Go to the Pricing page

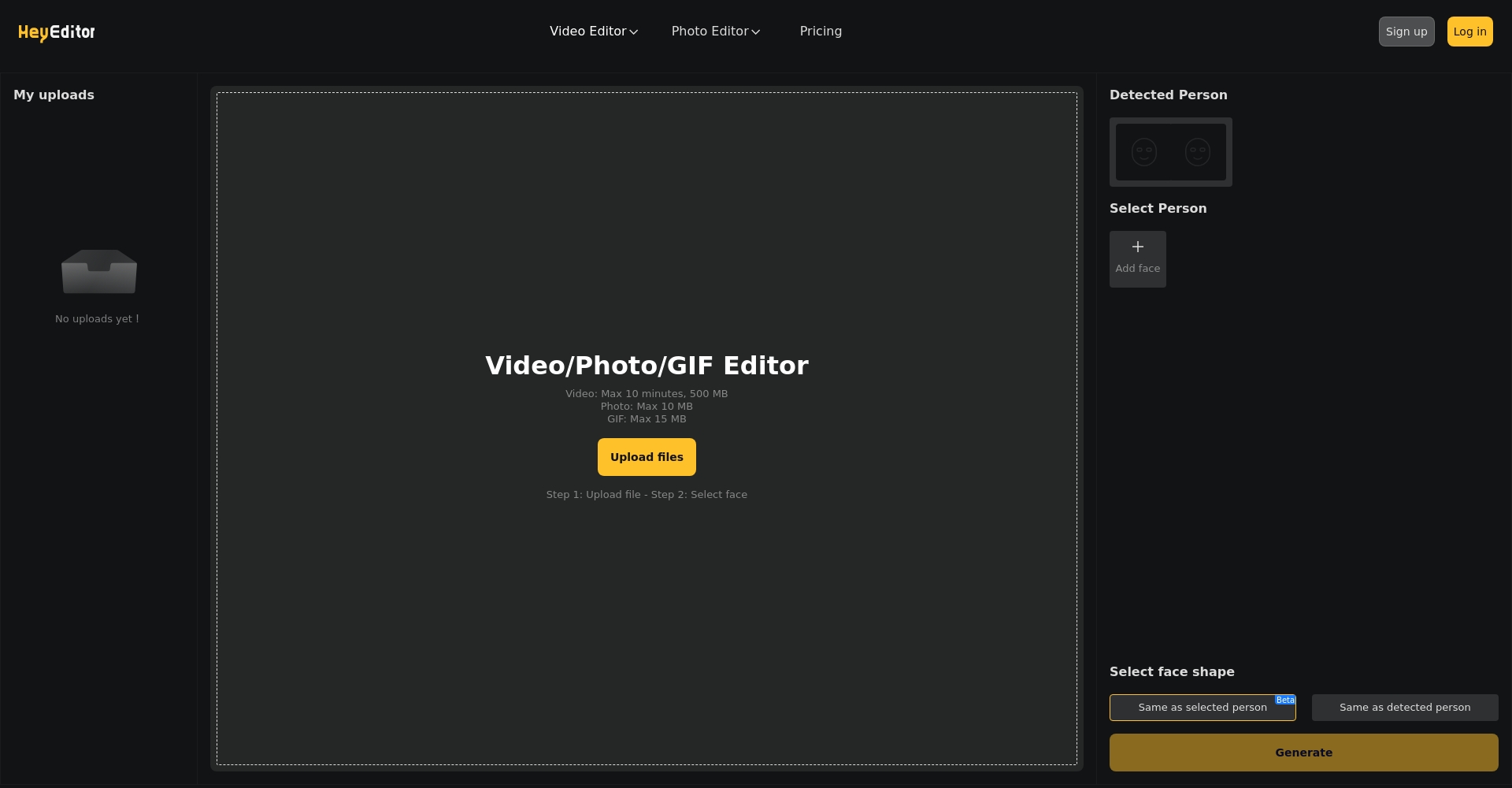tap(821, 32)
